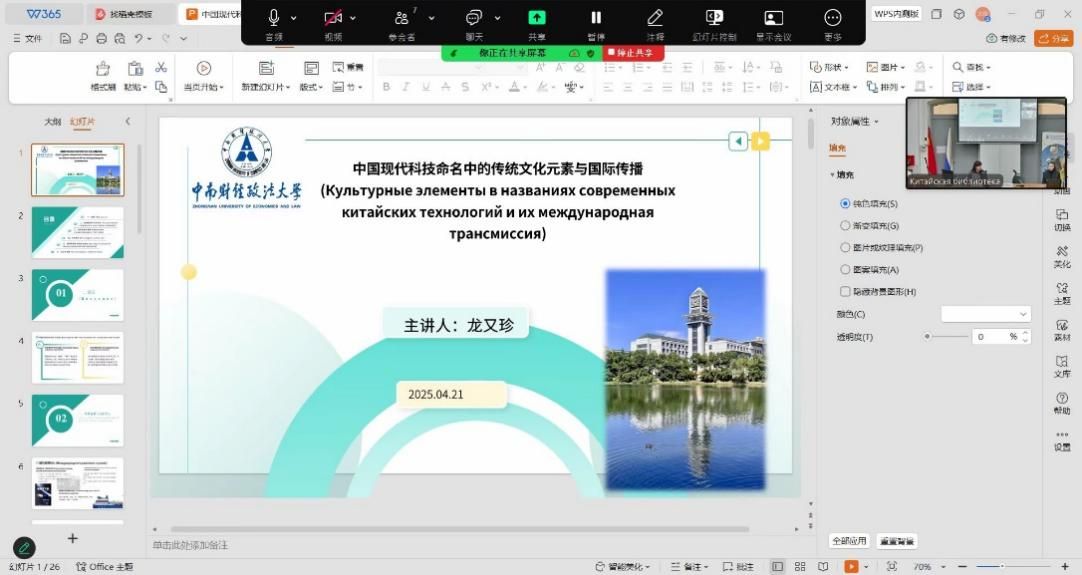Image resolution: width=1082 pixels, height=575 pixels.
Task: Select picture or texture fill option
Action: (x=845, y=247)
